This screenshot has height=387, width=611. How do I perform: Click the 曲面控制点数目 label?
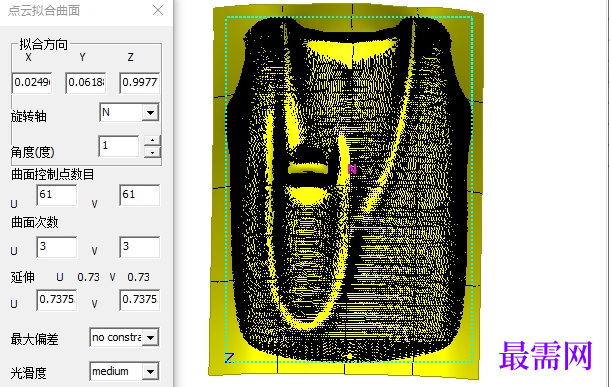click(53, 174)
